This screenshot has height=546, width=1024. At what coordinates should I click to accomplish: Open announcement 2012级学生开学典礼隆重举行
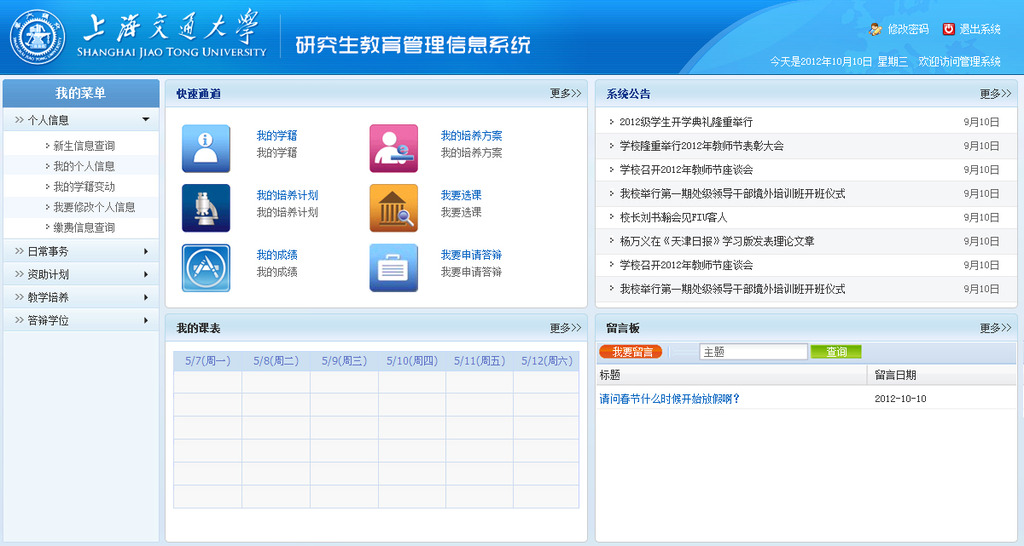pos(686,122)
